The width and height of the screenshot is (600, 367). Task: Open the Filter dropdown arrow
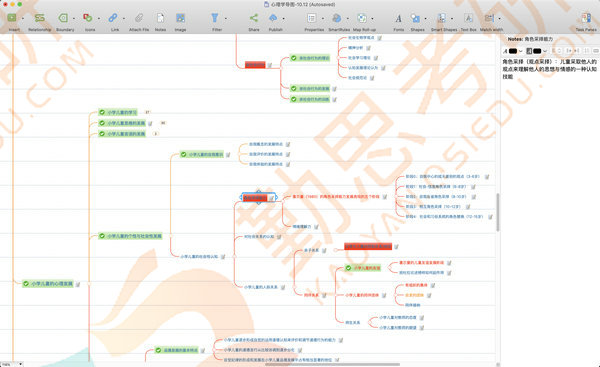tap(225, 18)
